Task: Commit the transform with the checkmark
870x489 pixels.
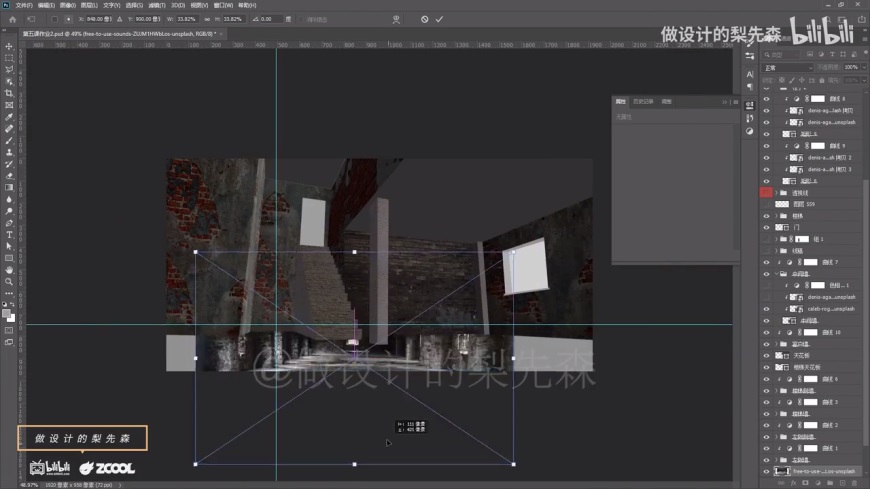Action: pos(439,19)
